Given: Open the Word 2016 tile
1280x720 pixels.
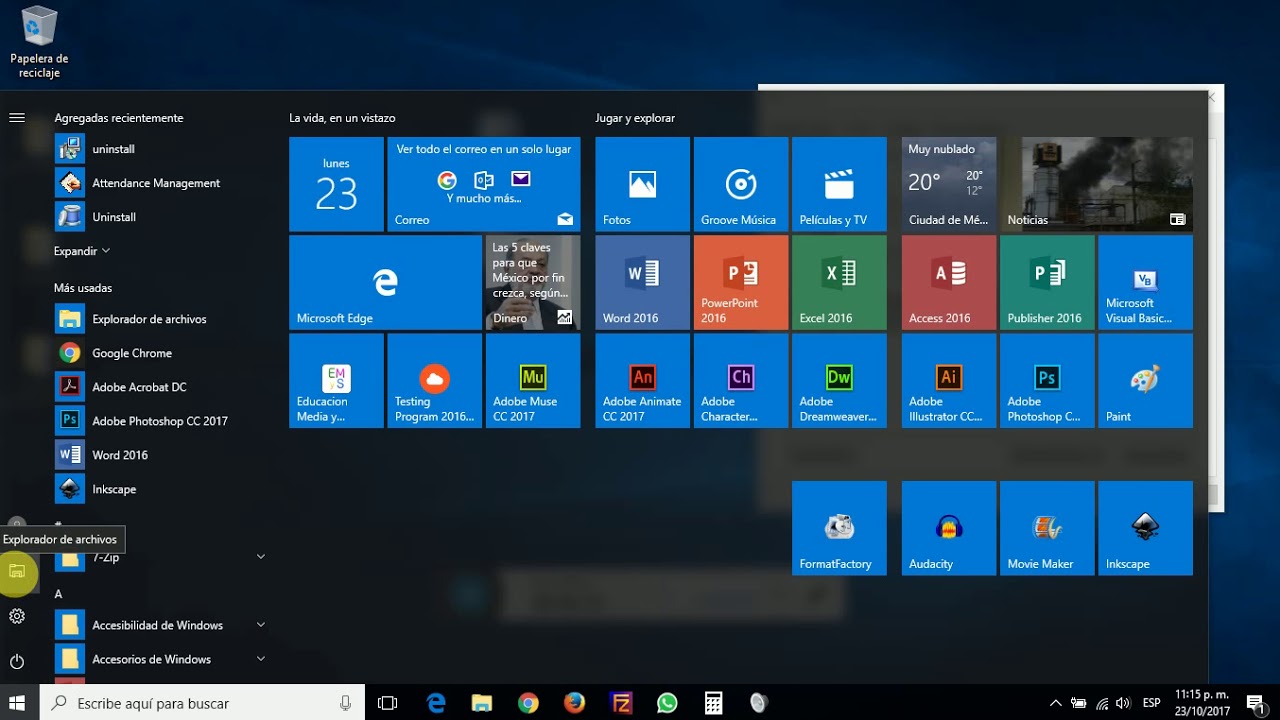Looking at the screenshot, I should (x=642, y=282).
